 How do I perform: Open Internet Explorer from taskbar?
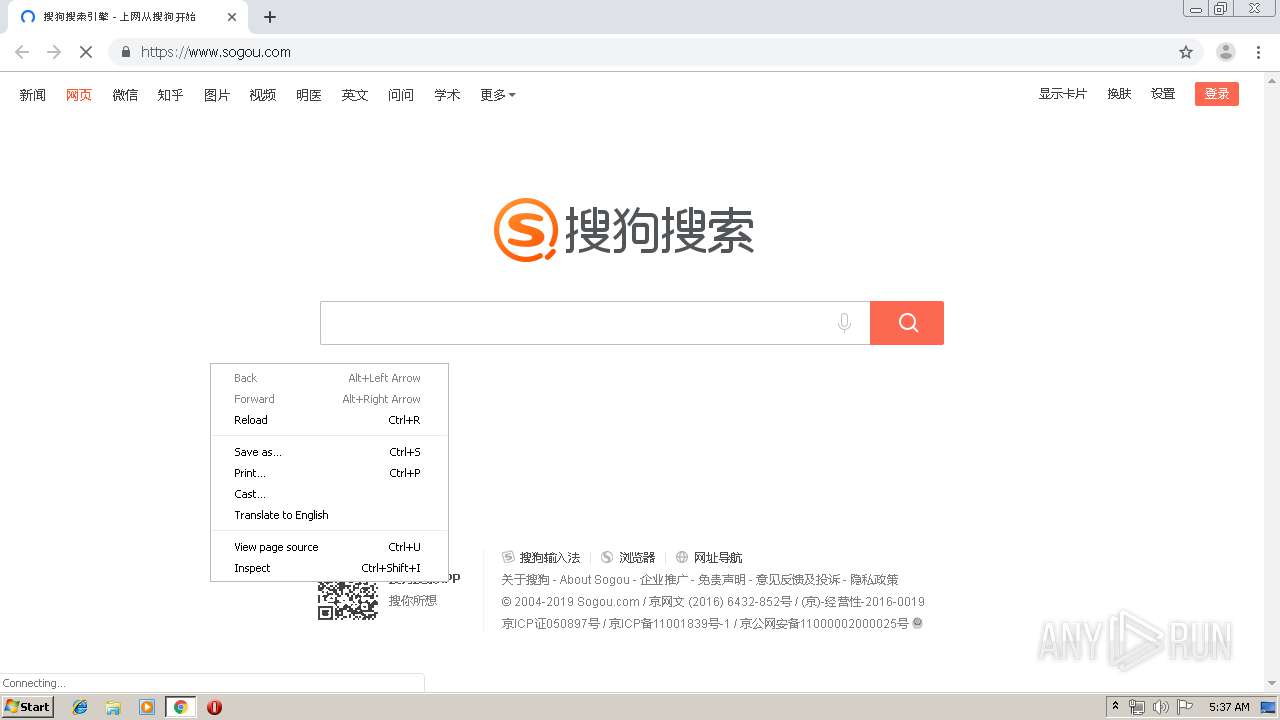tap(80, 707)
